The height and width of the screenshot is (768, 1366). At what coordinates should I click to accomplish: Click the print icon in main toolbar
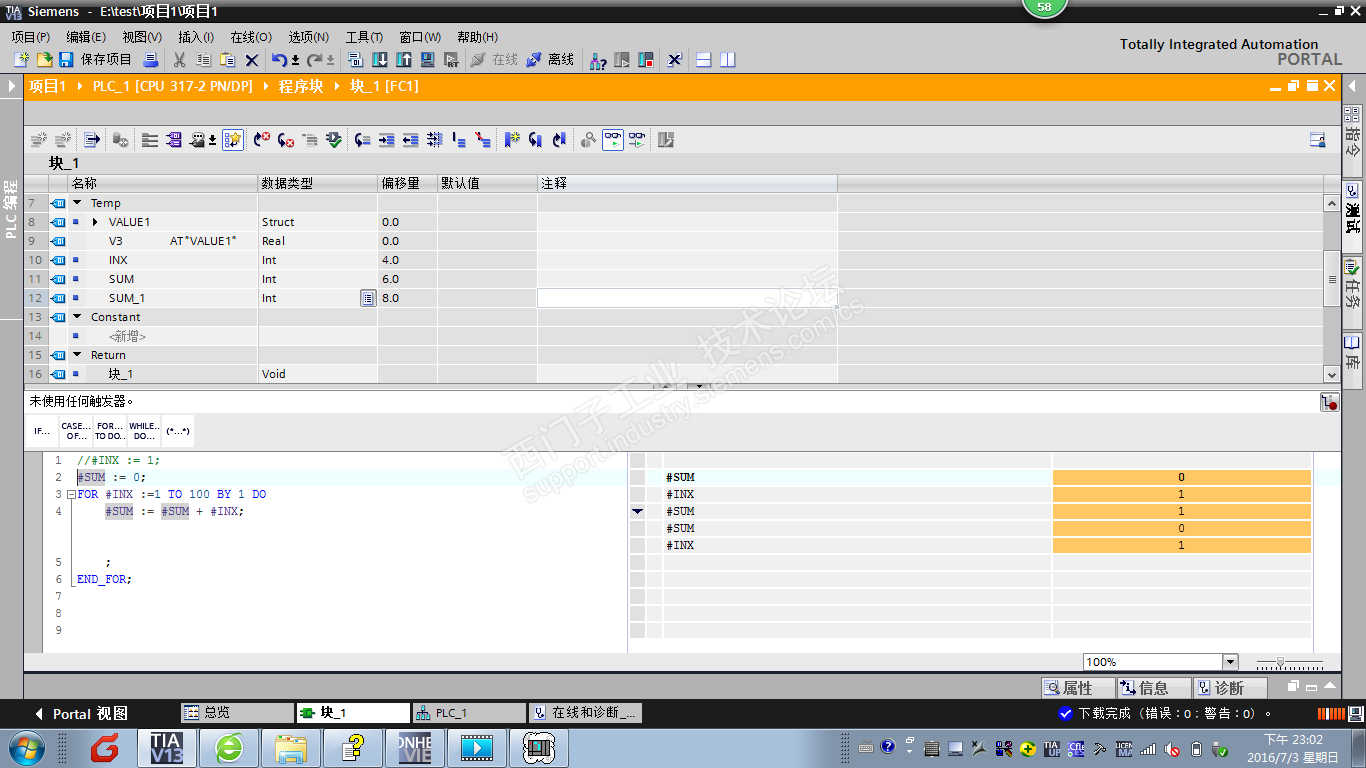pyautogui.click(x=151, y=60)
